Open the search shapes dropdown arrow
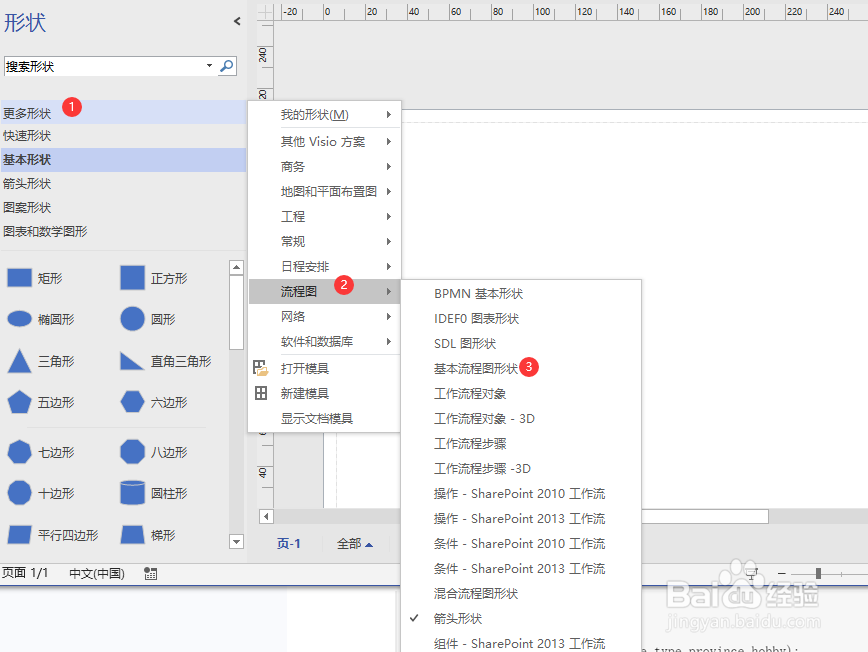868x652 pixels. [209, 66]
